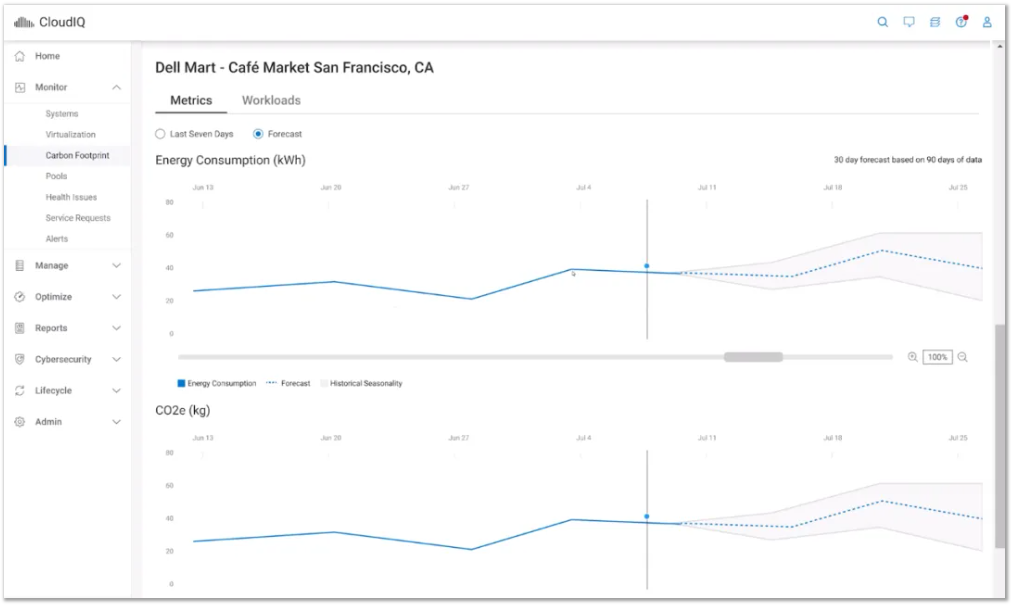
Task: Click the page vertical scrollbar thumb
Action: (x=999, y=435)
